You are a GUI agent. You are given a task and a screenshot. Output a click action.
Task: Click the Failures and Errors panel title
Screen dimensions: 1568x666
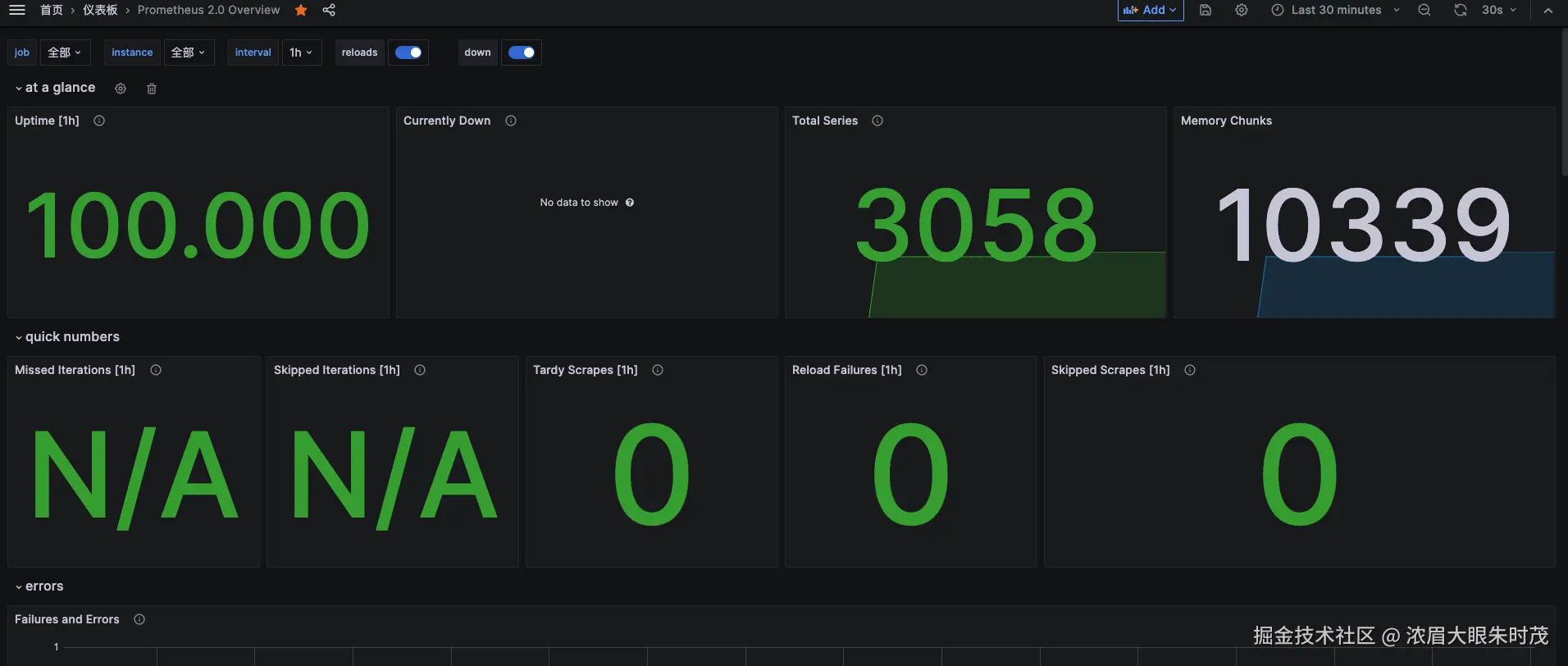tap(67, 619)
